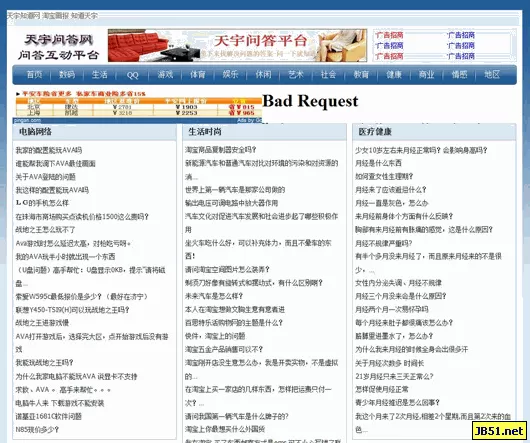Open question 请问我国第一辆汽车是什么牌子的?
The width and height of the screenshot is (530, 443).
click(x=237, y=416)
